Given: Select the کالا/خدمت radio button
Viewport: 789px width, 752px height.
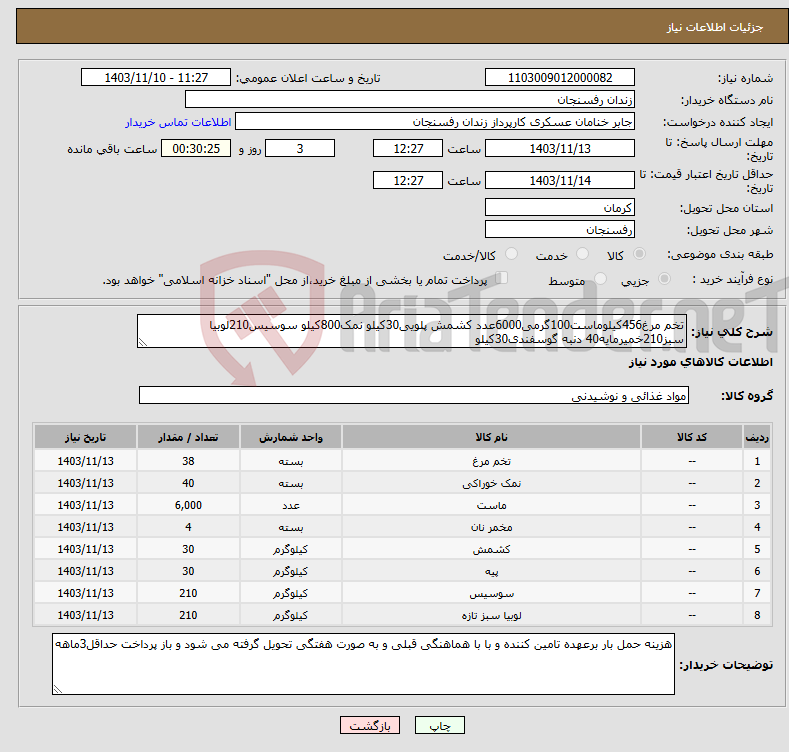Looking at the screenshot, I should pos(511,254).
